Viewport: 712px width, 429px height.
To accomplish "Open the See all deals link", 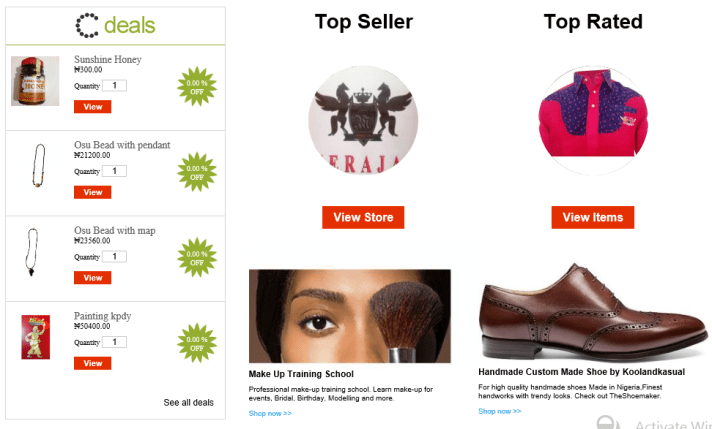I will coord(188,403).
